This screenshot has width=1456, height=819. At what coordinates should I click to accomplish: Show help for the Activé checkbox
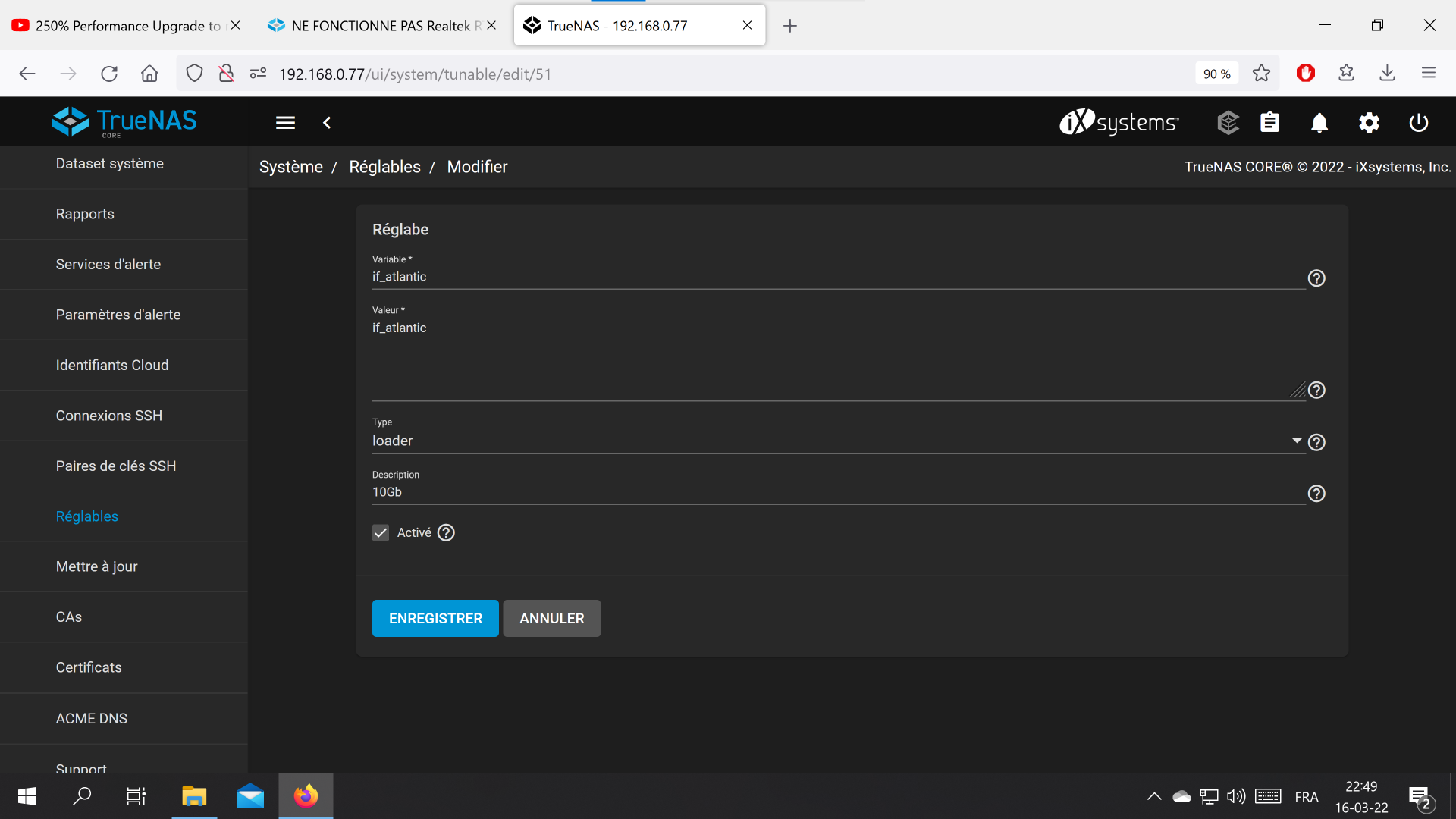point(446,532)
